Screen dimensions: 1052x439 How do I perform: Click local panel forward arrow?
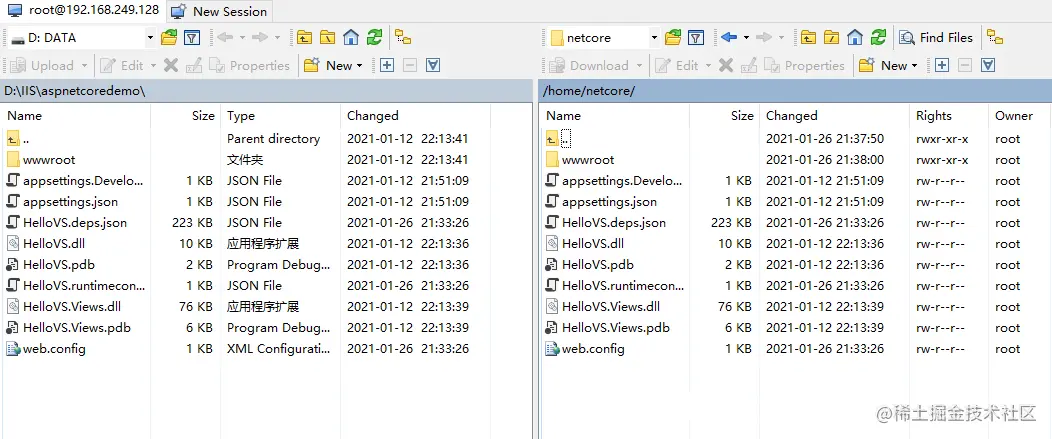[260, 38]
